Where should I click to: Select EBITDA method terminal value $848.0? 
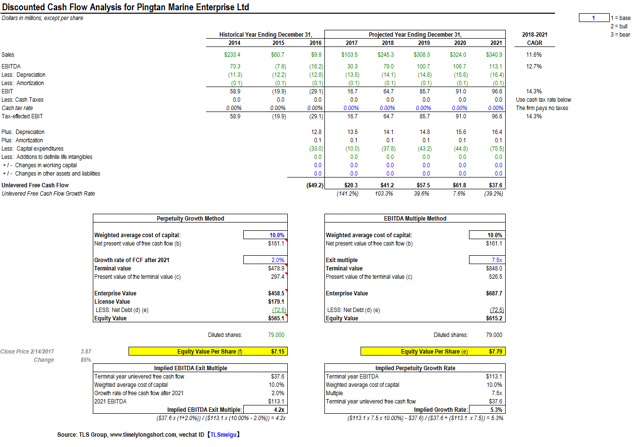point(494,269)
